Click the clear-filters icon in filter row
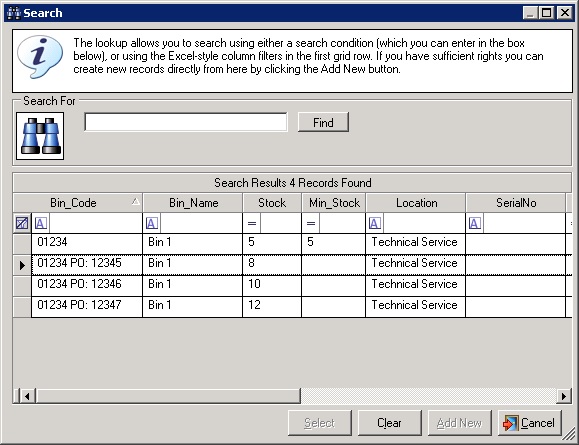 point(22,223)
